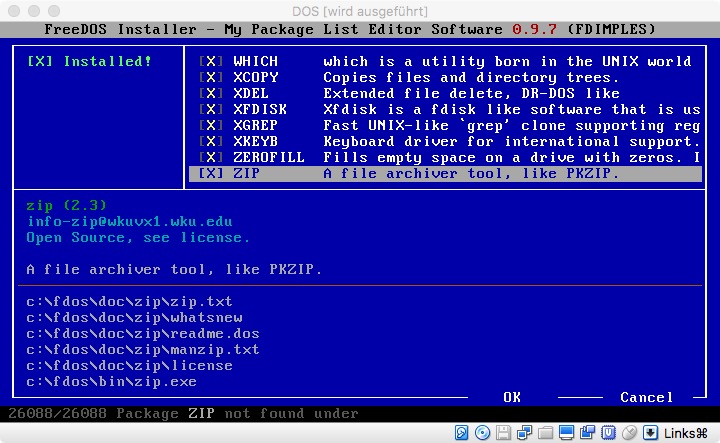Toggle the ZIP package checkbox
This screenshot has height=443, width=720.
211,174
